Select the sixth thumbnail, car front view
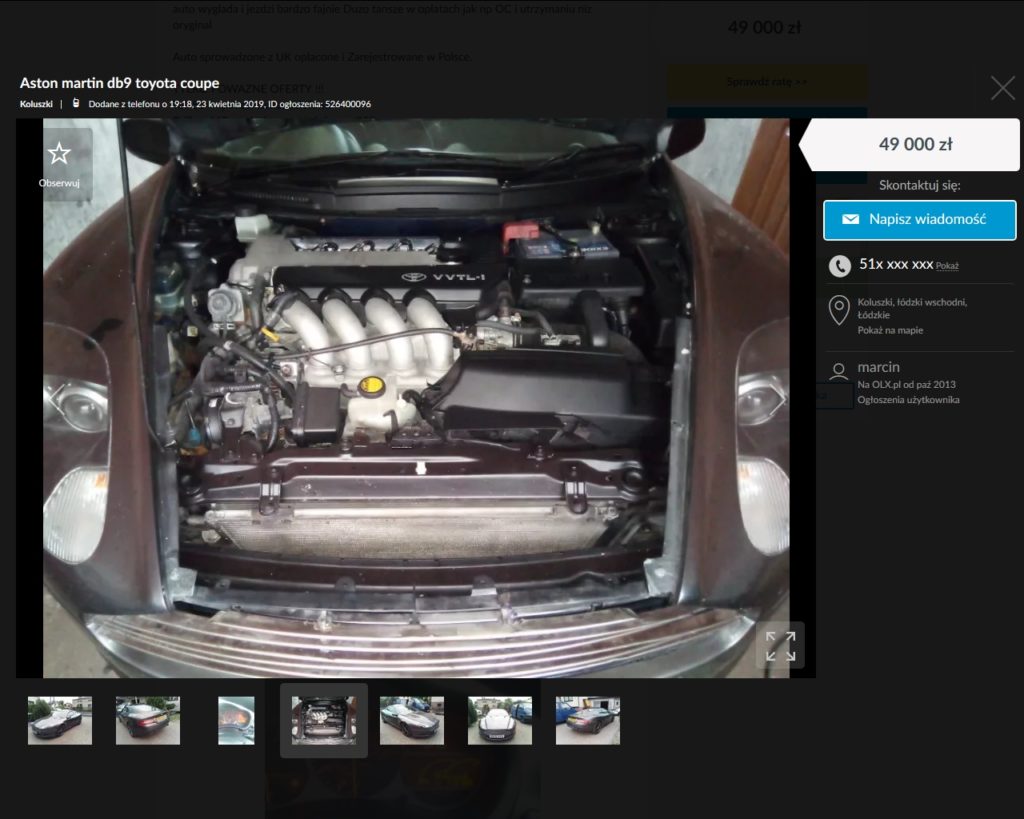Image resolution: width=1024 pixels, height=819 pixels. click(500, 720)
